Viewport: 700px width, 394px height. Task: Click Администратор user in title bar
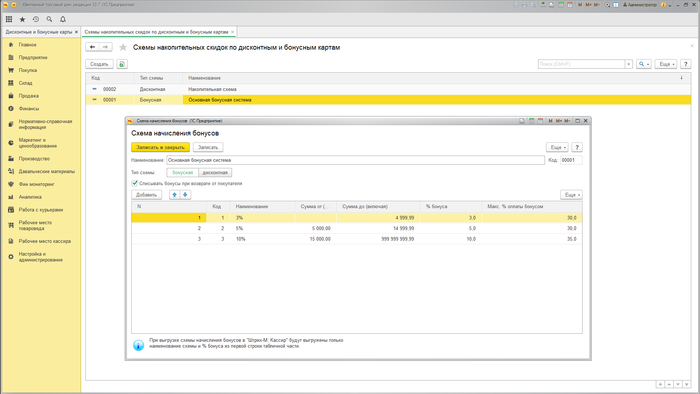640,5
